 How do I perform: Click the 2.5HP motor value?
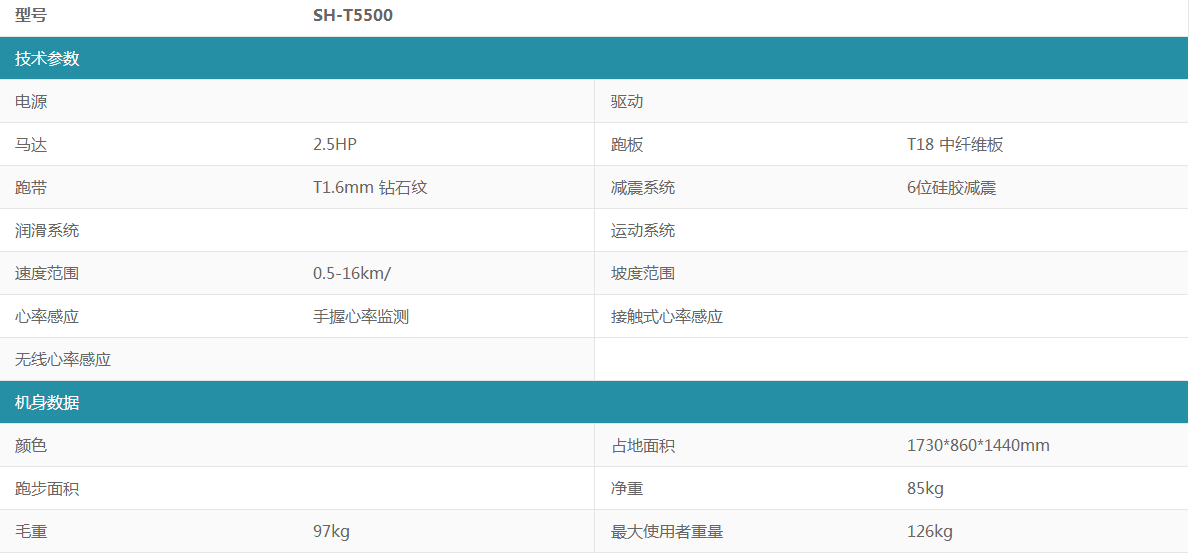(335, 145)
